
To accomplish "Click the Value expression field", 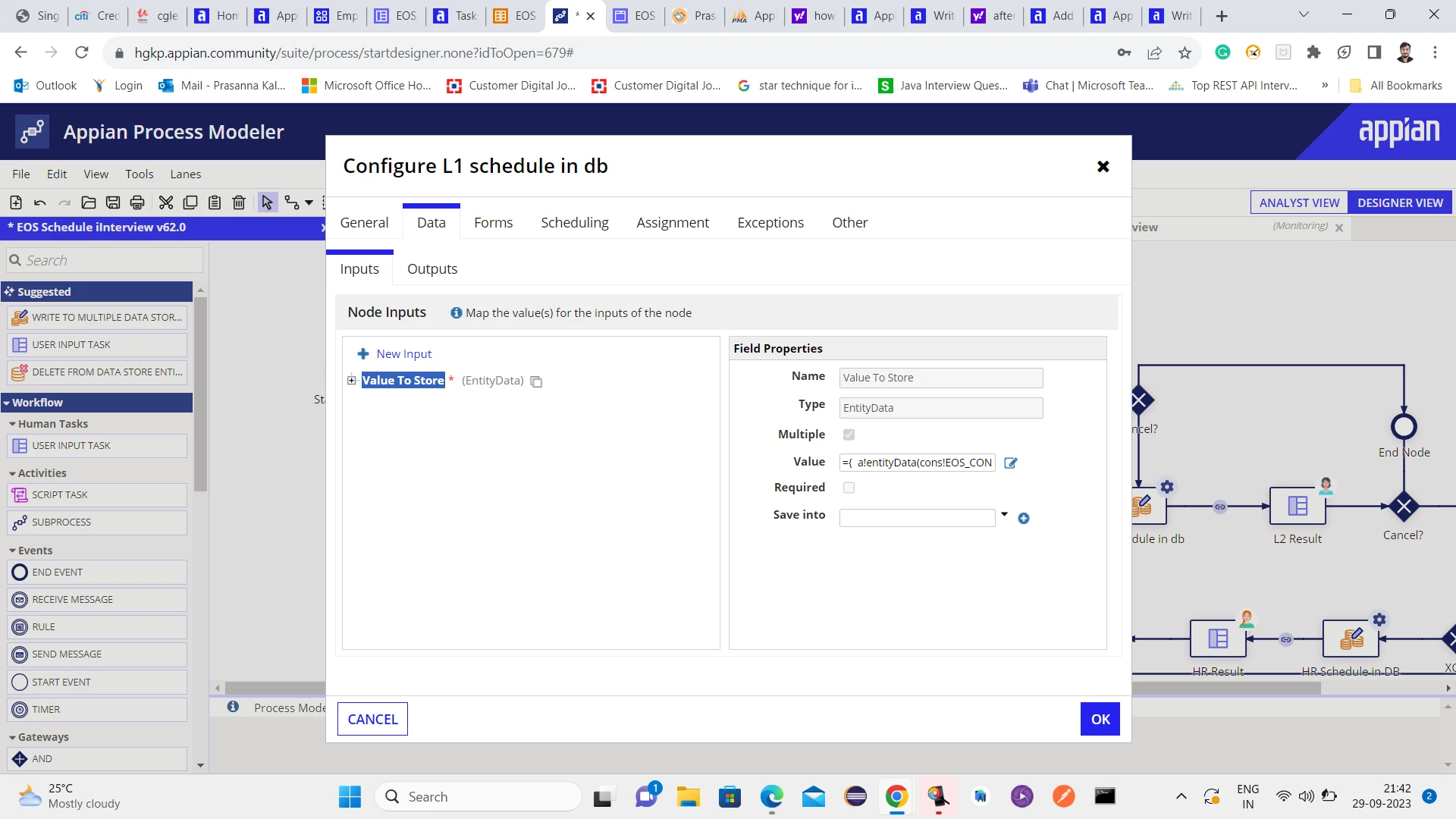I will (917, 463).
